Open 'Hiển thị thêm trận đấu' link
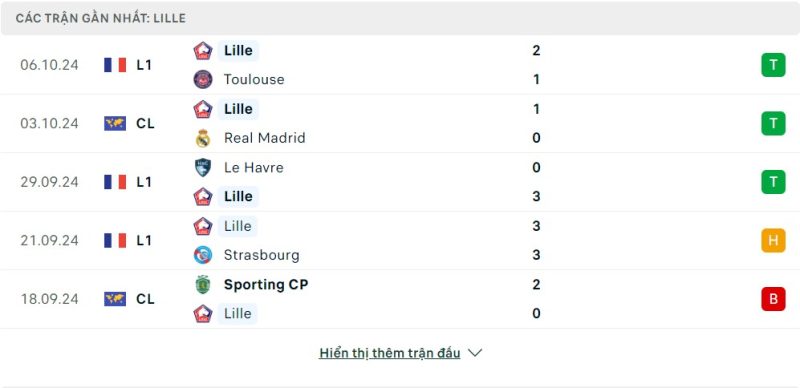This screenshot has height=388, width=800. pos(390,353)
